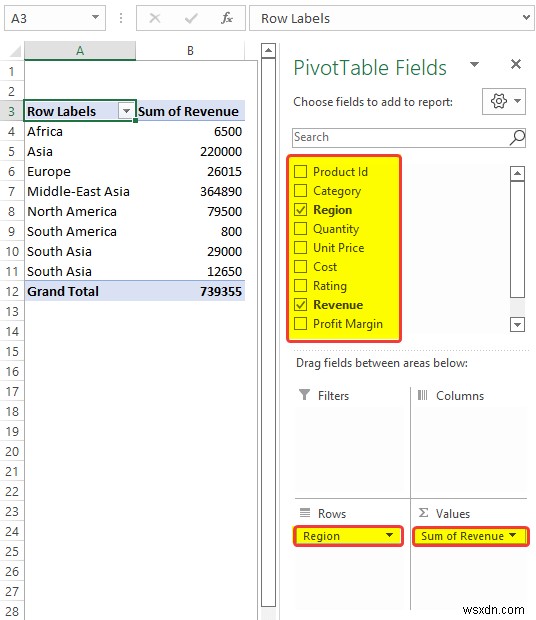Click the Select All triangle at sheet corner
536x620 pixels.
14,51
